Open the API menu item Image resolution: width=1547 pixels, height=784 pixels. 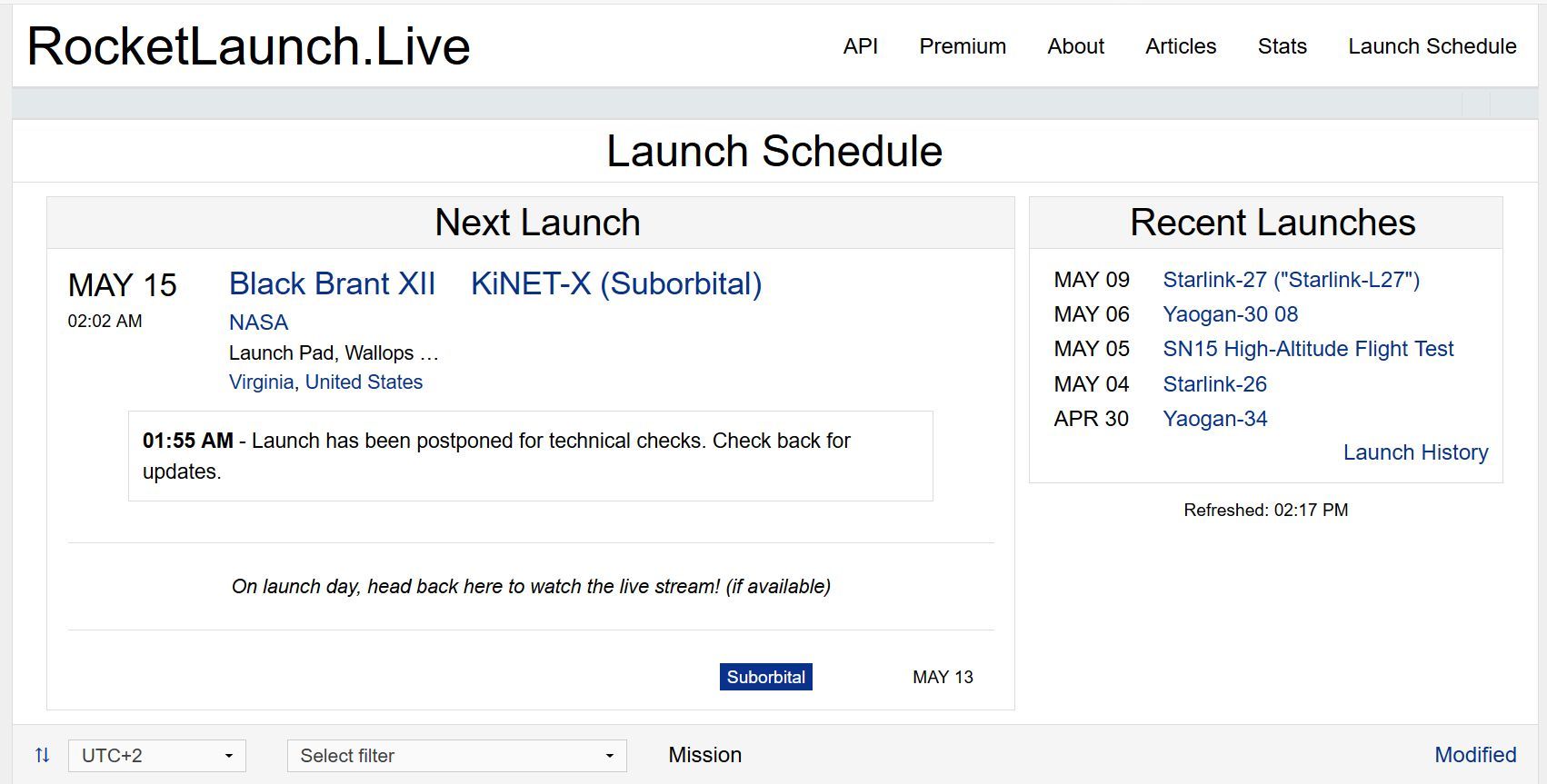pyautogui.click(x=860, y=46)
